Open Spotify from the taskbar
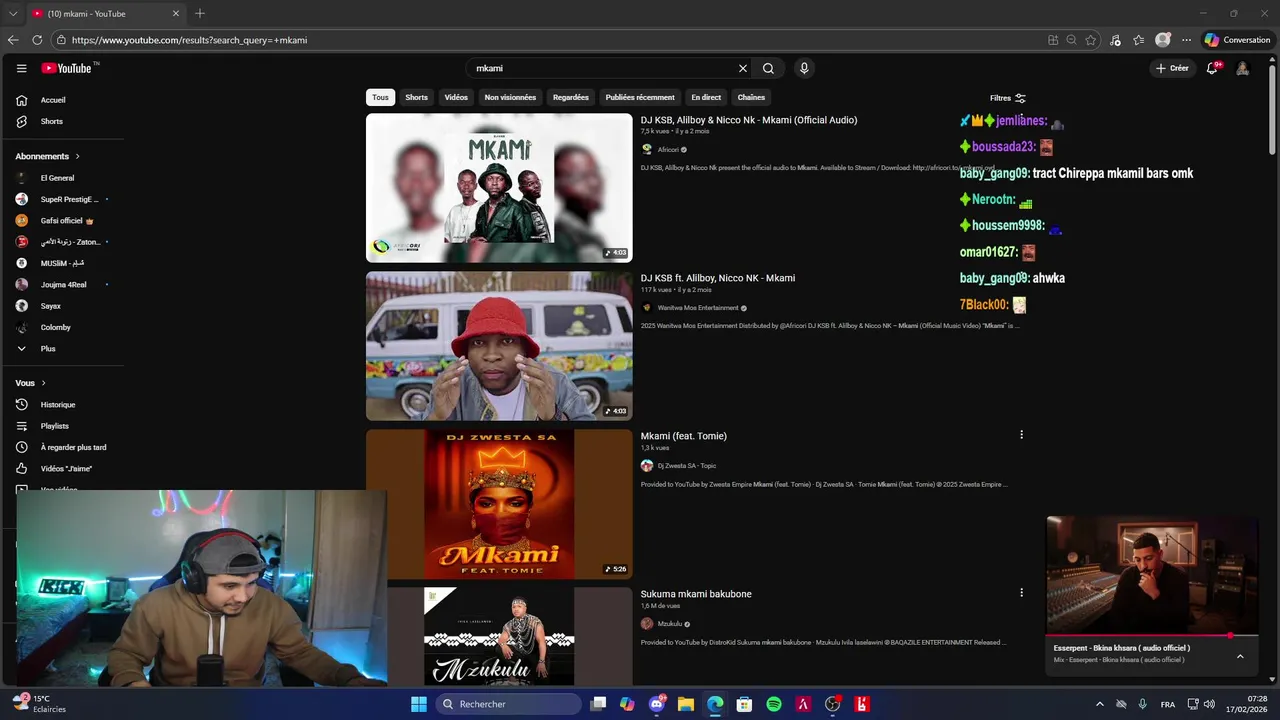This screenshot has width=1280, height=720. (774, 704)
